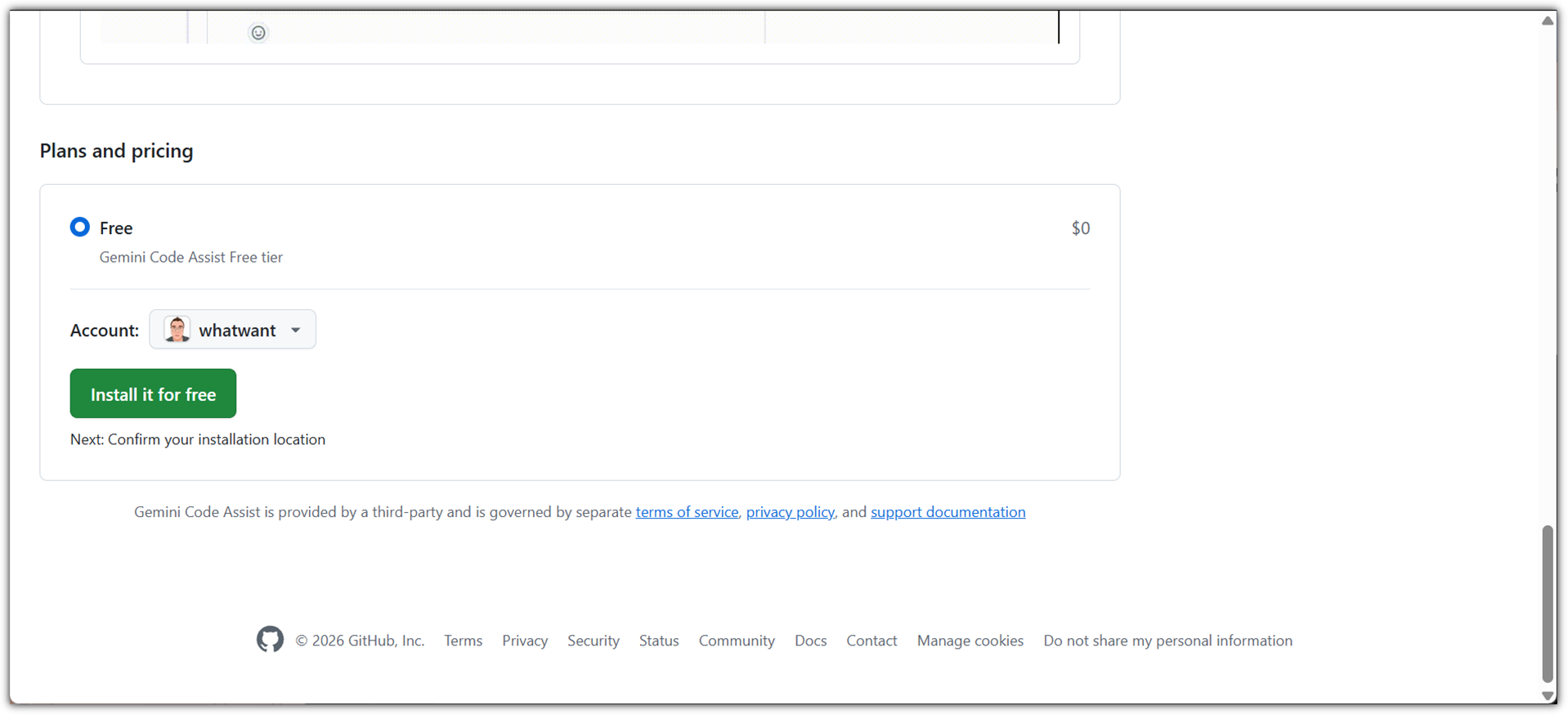Image resolution: width=1568 pixels, height=715 pixels.
Task: Click the GitHub Octocat logo in footer
Action: coord(270,639)
